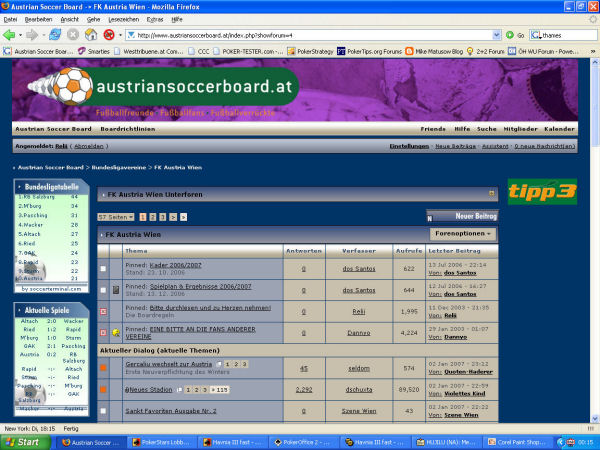Open the 'Kader 2006/2007' pinned thread
Image resolution: width=600 pixels, height=450 pixels.
coord(175,265)
